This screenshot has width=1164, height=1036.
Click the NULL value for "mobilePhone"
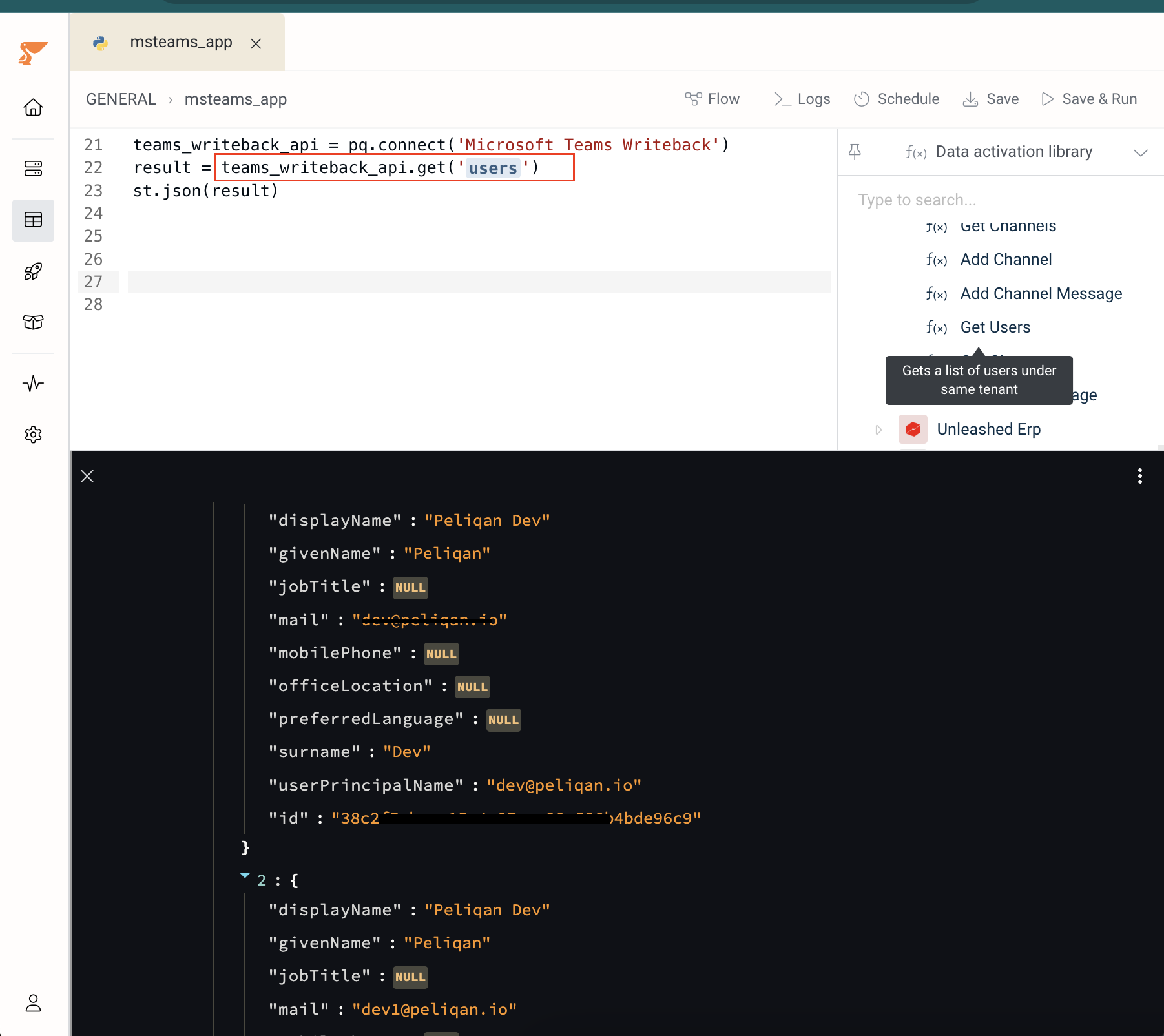441,654
